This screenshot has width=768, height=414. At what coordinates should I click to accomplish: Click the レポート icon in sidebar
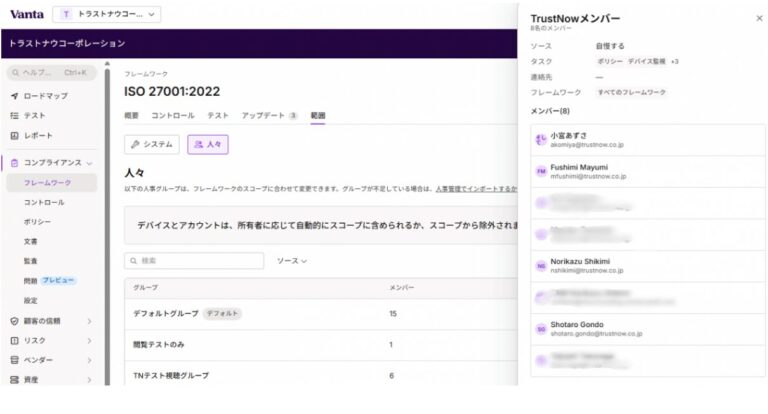click(15, 135)
